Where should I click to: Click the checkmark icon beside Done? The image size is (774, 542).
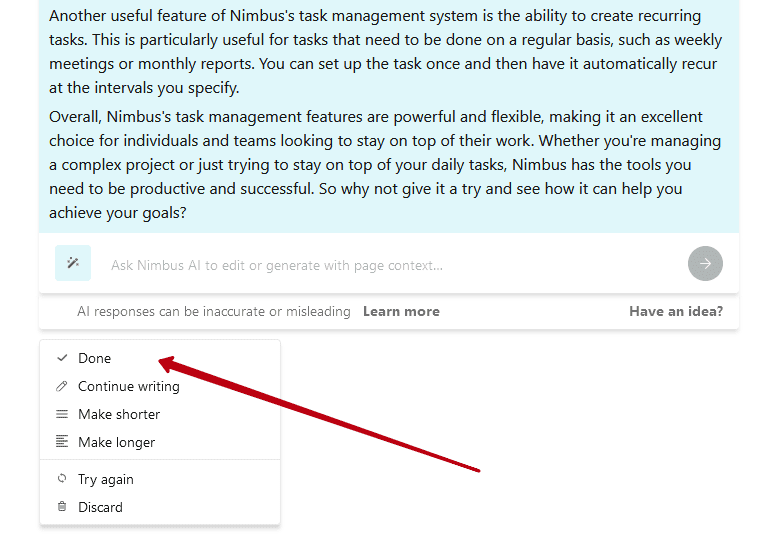click(x=62, y=358)
